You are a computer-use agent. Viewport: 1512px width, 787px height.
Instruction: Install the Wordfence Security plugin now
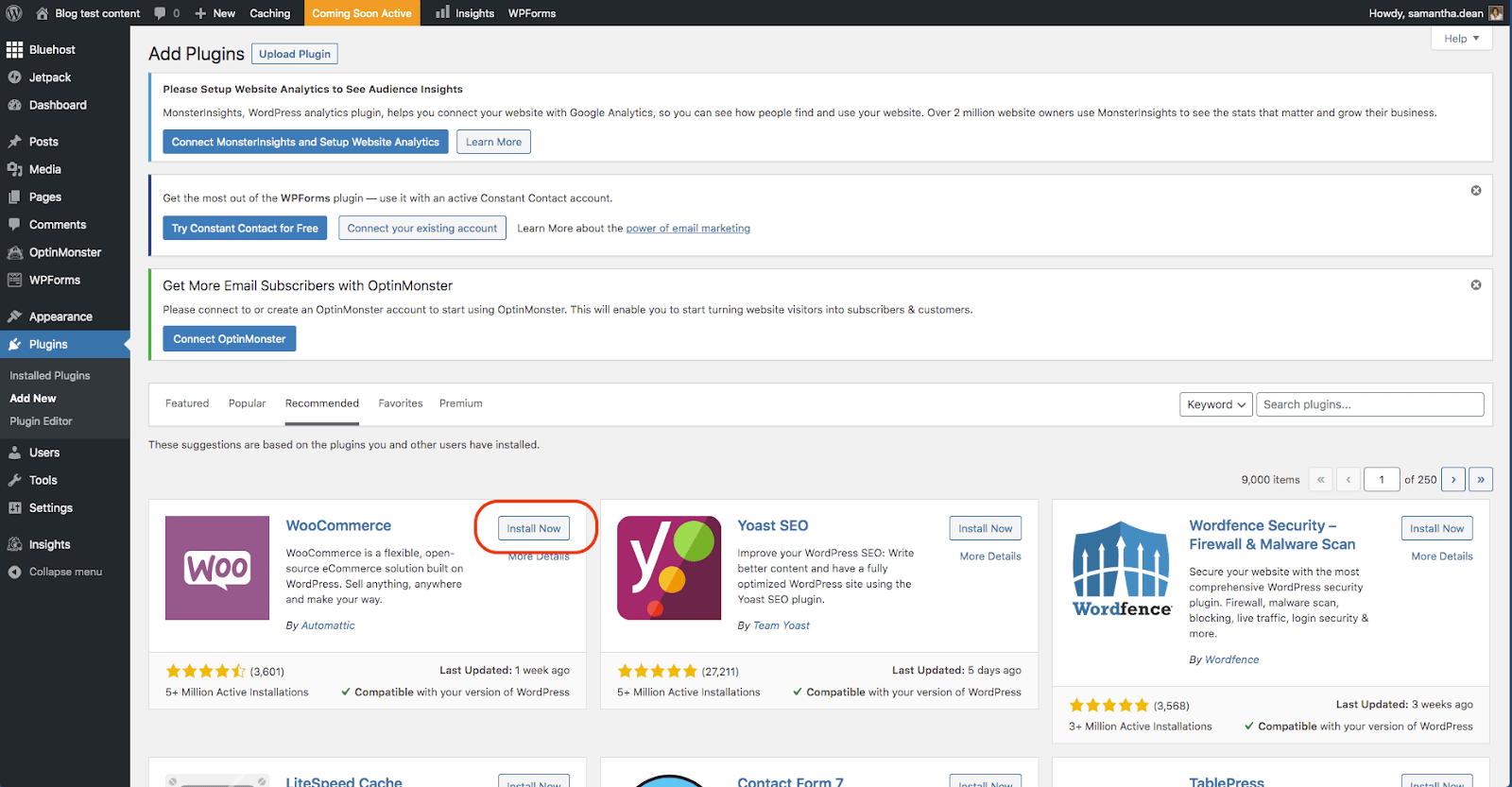tap(1437, 528)
